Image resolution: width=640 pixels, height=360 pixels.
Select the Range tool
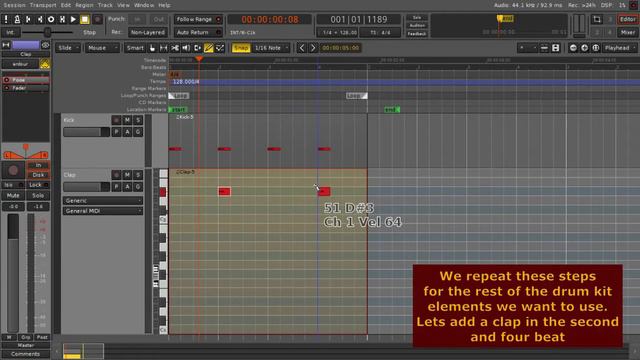pyautogui.click(x=164, y=48)
